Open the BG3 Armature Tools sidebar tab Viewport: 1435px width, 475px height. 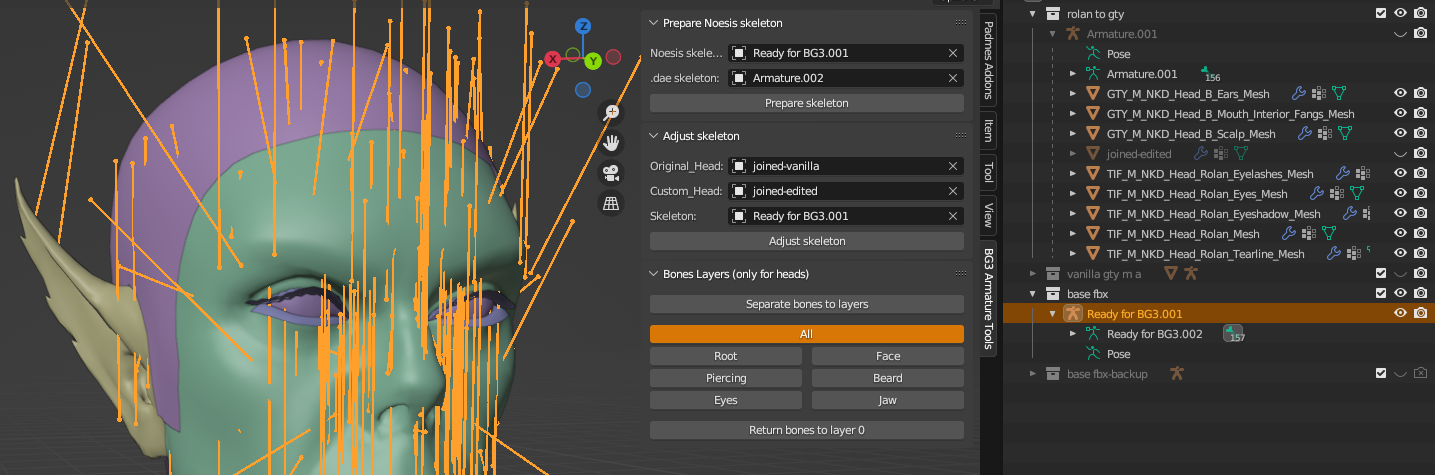pos(988,296)
